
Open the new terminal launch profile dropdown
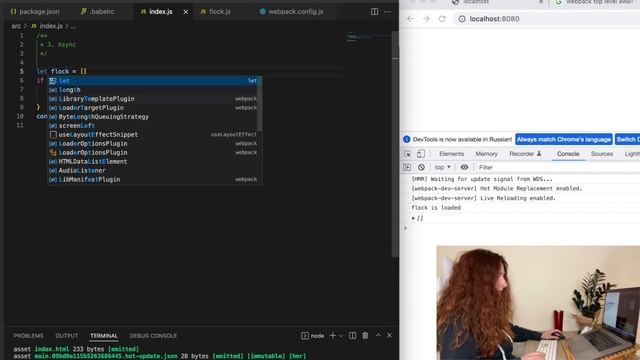[341, 336]
